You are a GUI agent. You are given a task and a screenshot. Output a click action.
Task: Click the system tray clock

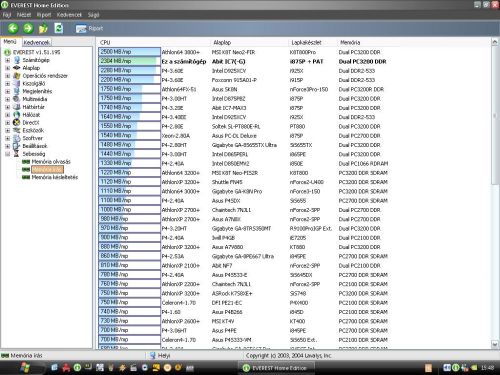(487, 368)
